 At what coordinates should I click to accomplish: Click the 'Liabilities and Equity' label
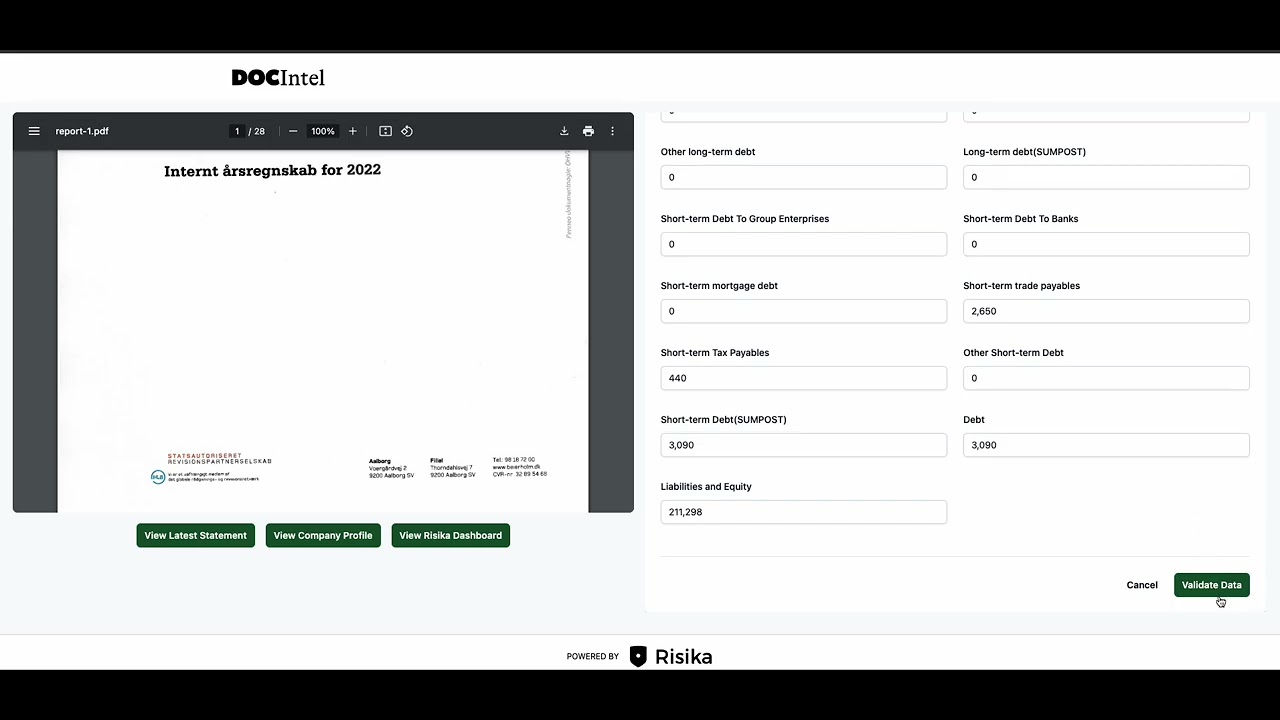pos(706,487)
